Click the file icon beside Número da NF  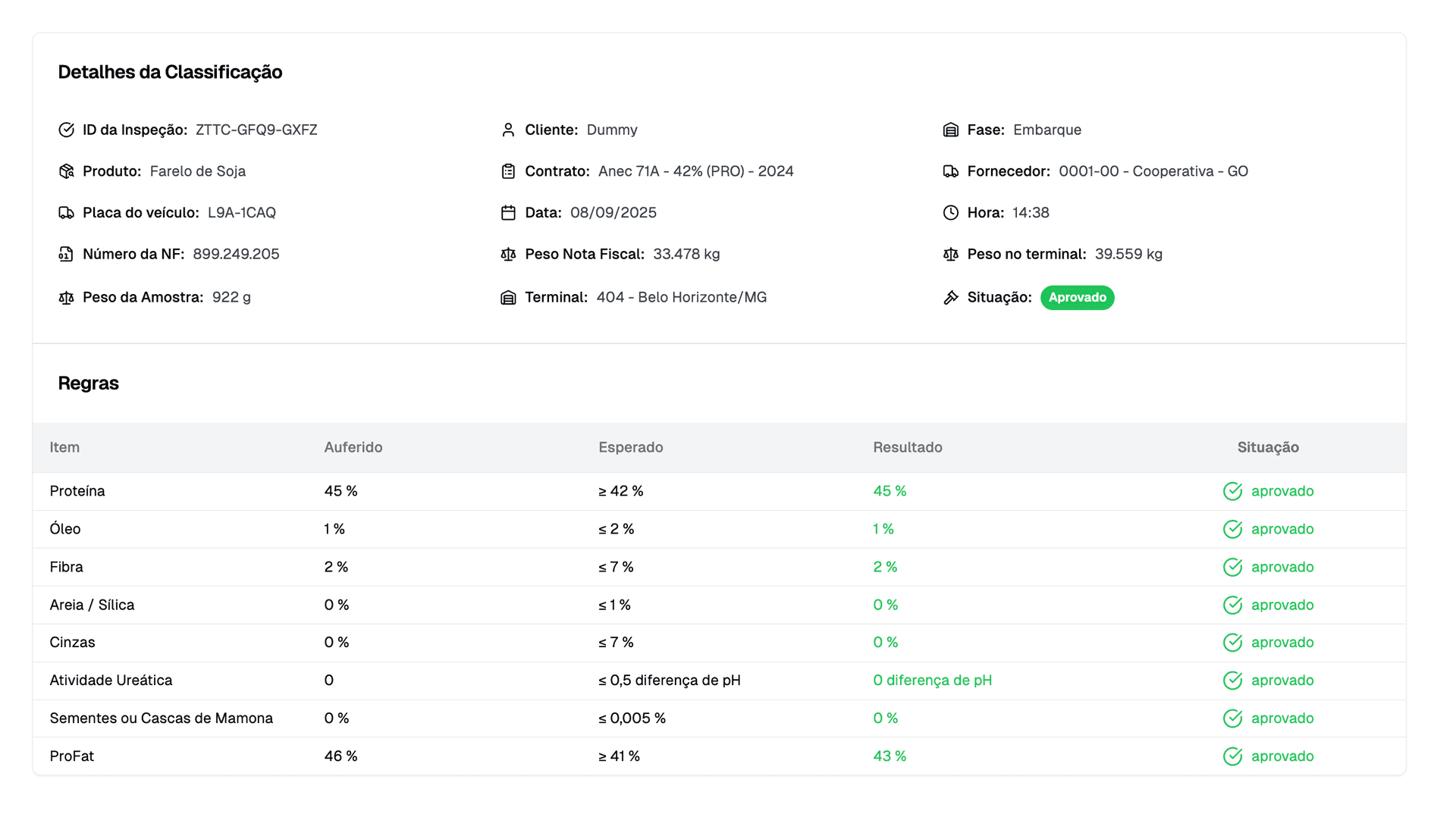(66, 254)
